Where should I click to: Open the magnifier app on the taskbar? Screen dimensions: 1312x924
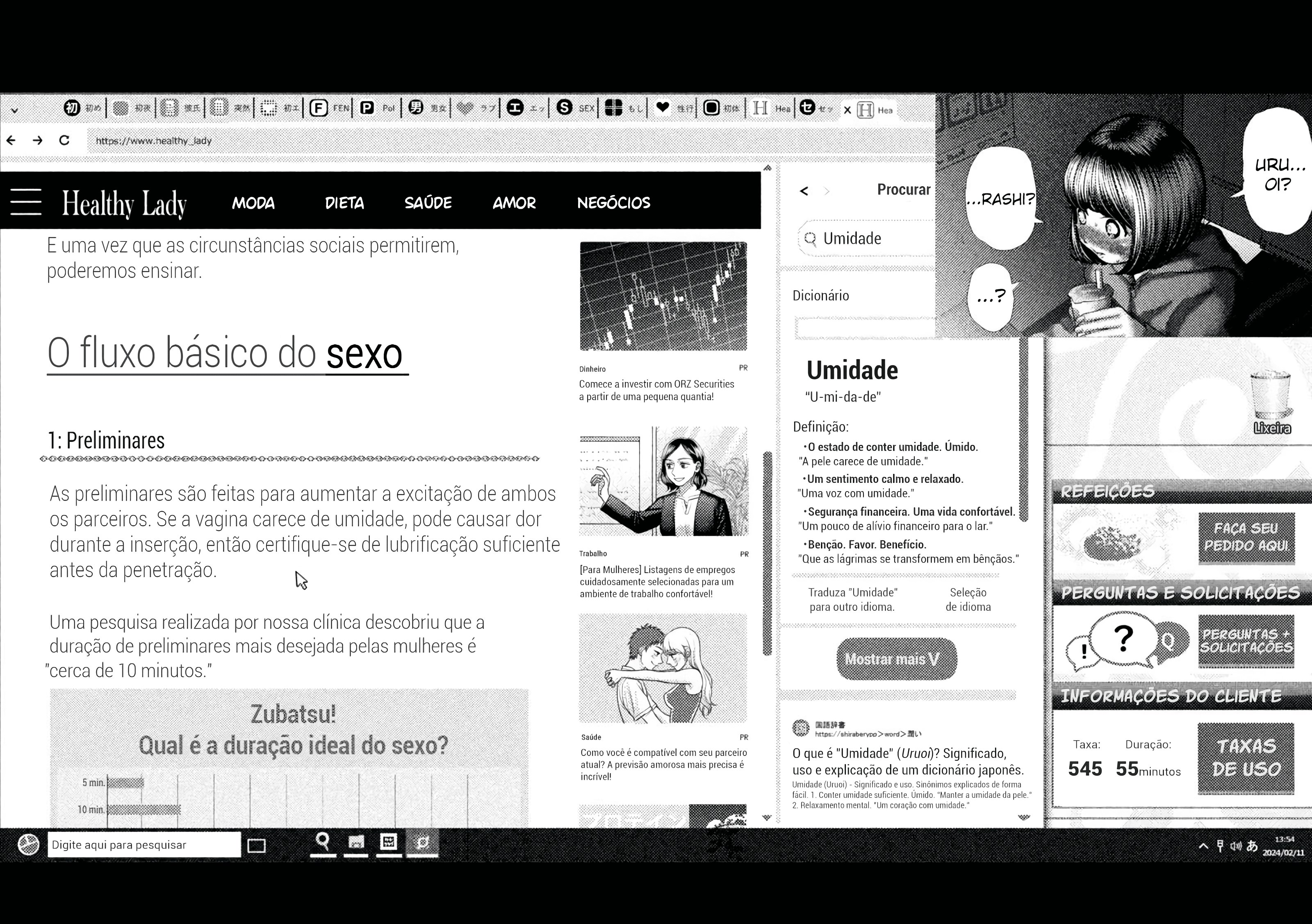(x=323, y=843)
